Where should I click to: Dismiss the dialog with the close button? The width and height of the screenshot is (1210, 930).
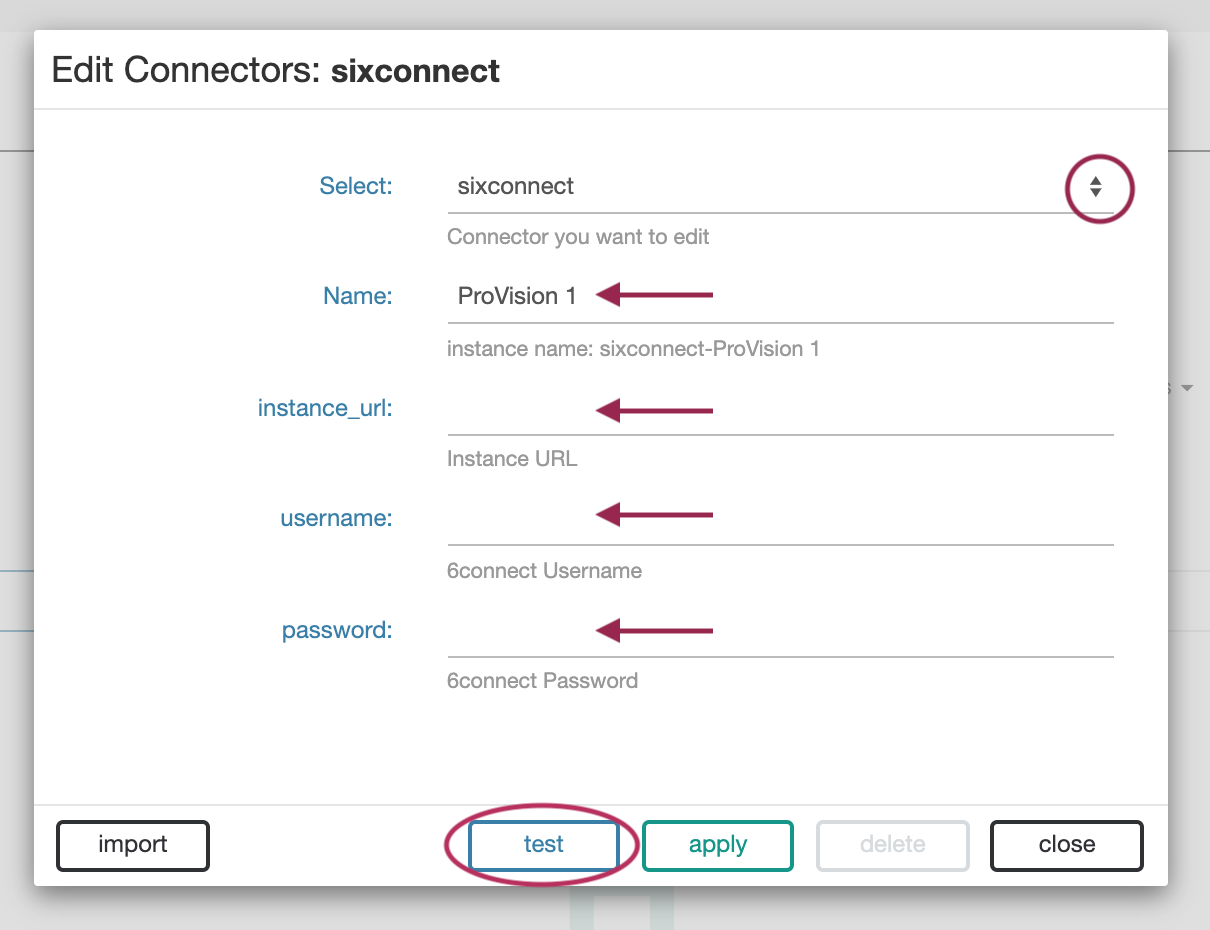pyautogui.click(x=1066, y=845)
